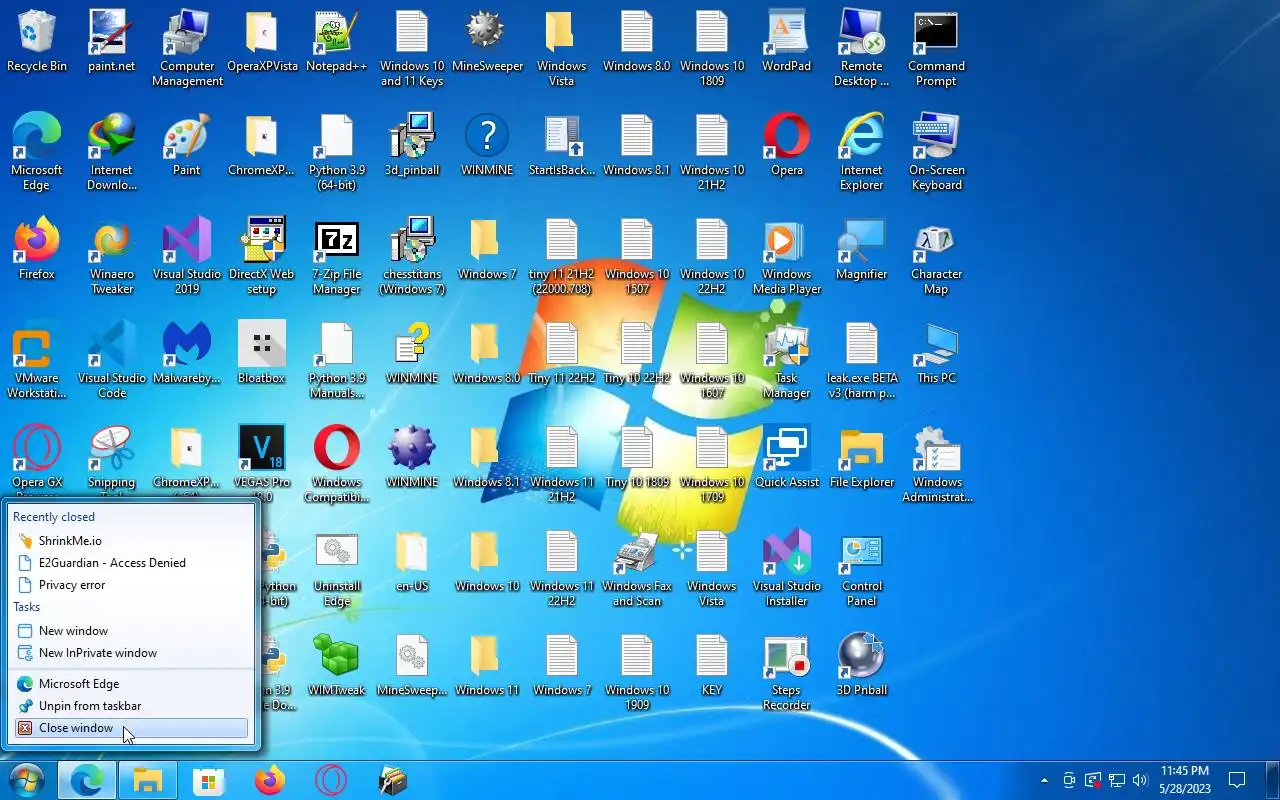This screenshot has height=800, width=1280.
Task: Select the leak.exe BETA file
Action: tap(862, 361)
